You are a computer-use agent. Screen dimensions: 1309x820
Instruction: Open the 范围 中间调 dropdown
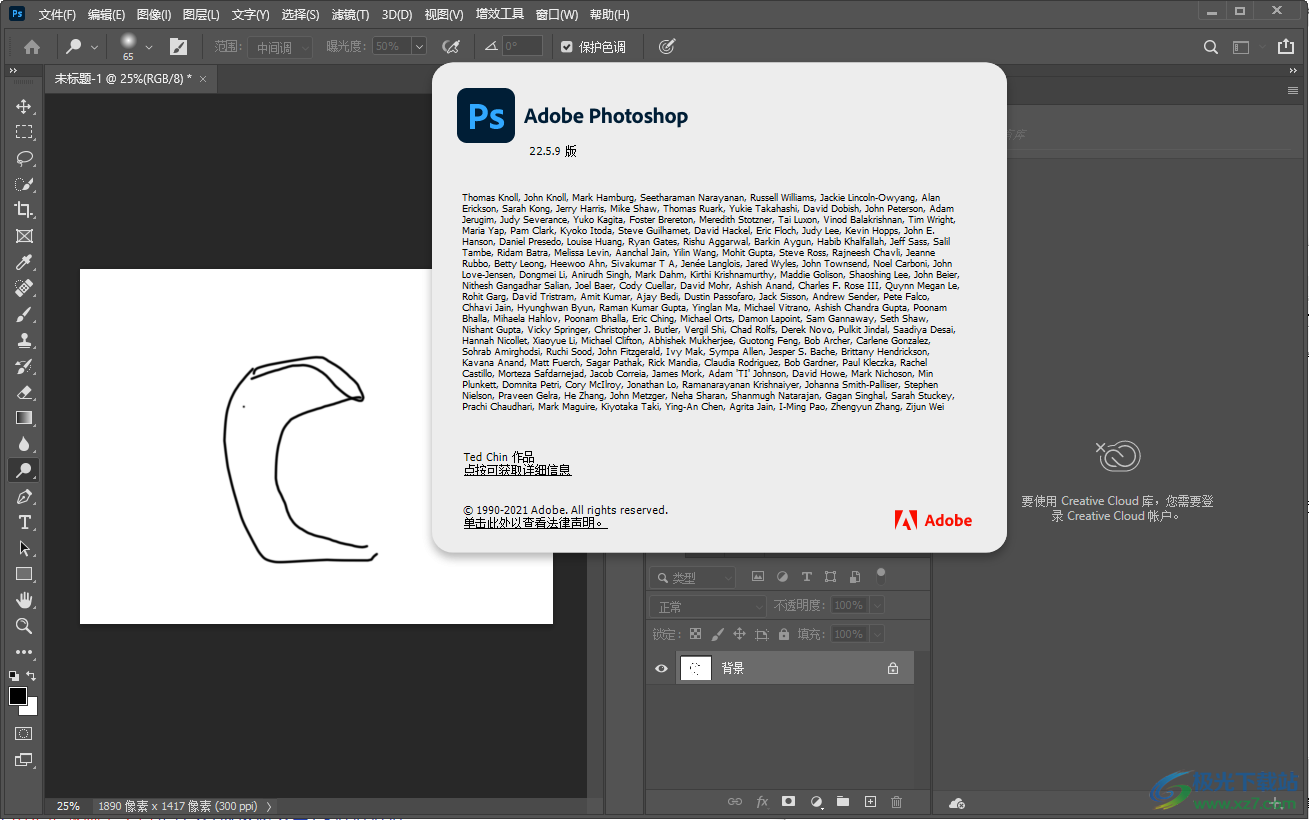(x=280, y=47)
